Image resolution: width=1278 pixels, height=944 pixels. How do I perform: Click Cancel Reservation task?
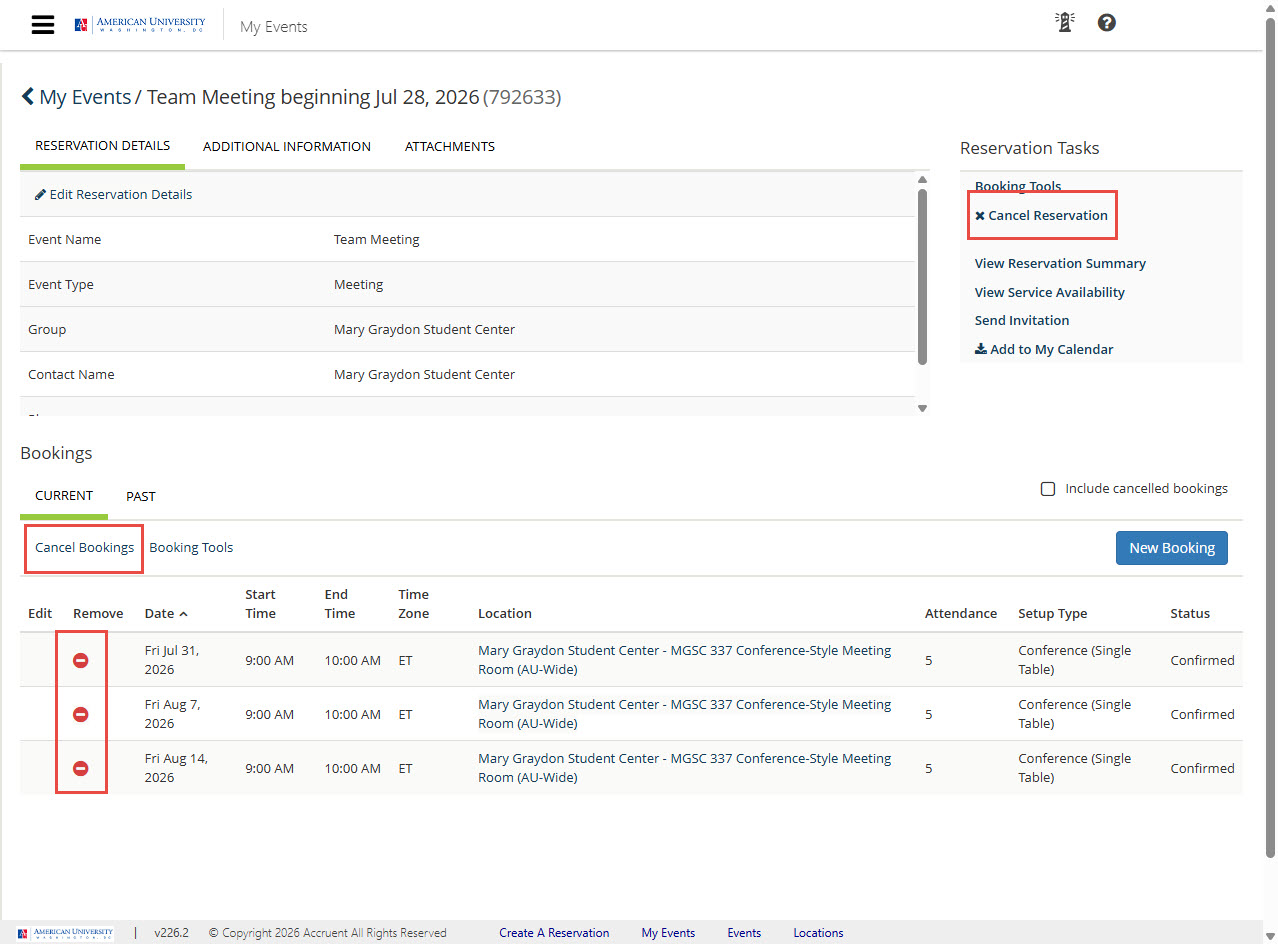tap(1041, 215)
